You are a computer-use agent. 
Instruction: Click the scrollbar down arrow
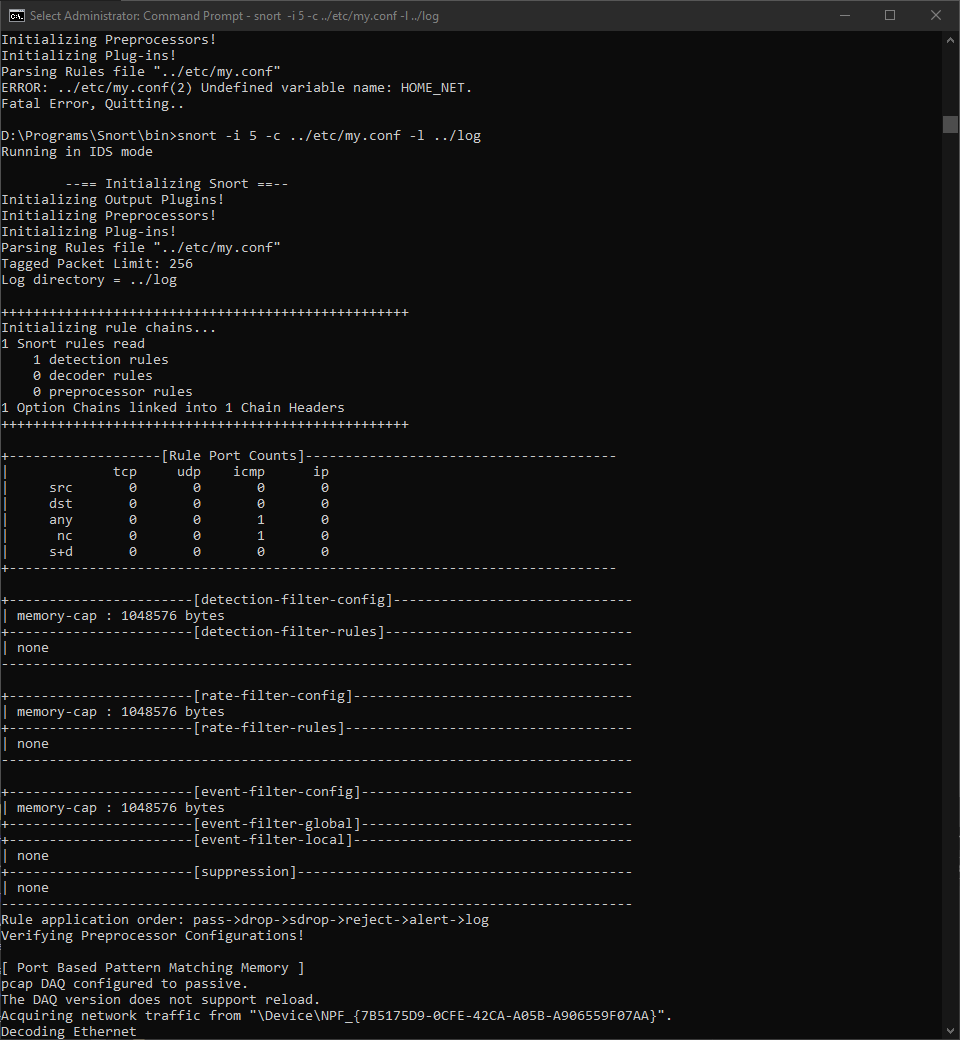pos(950,1031)
